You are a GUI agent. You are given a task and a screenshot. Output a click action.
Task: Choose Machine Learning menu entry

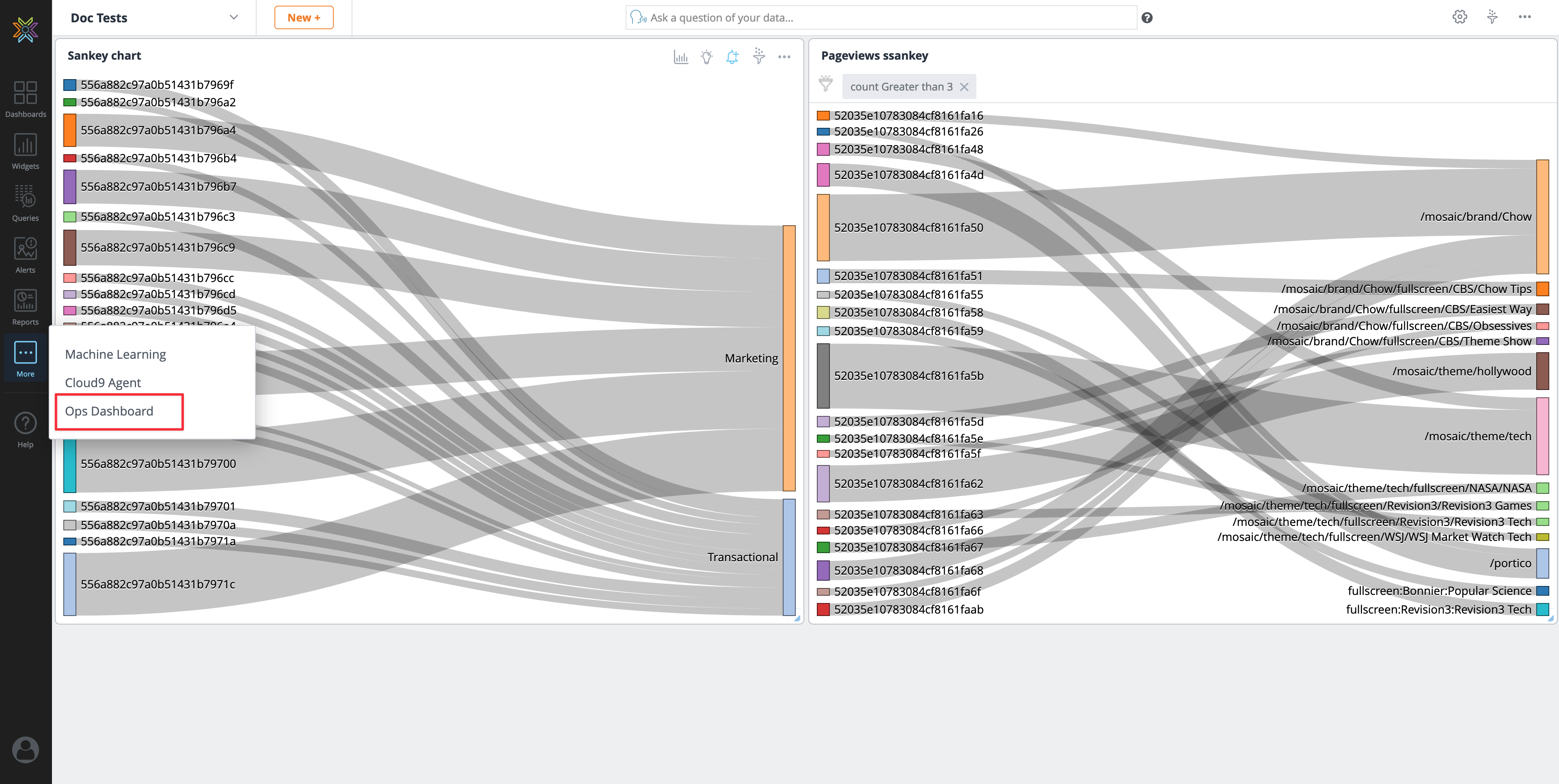click(x=115, y=355)
